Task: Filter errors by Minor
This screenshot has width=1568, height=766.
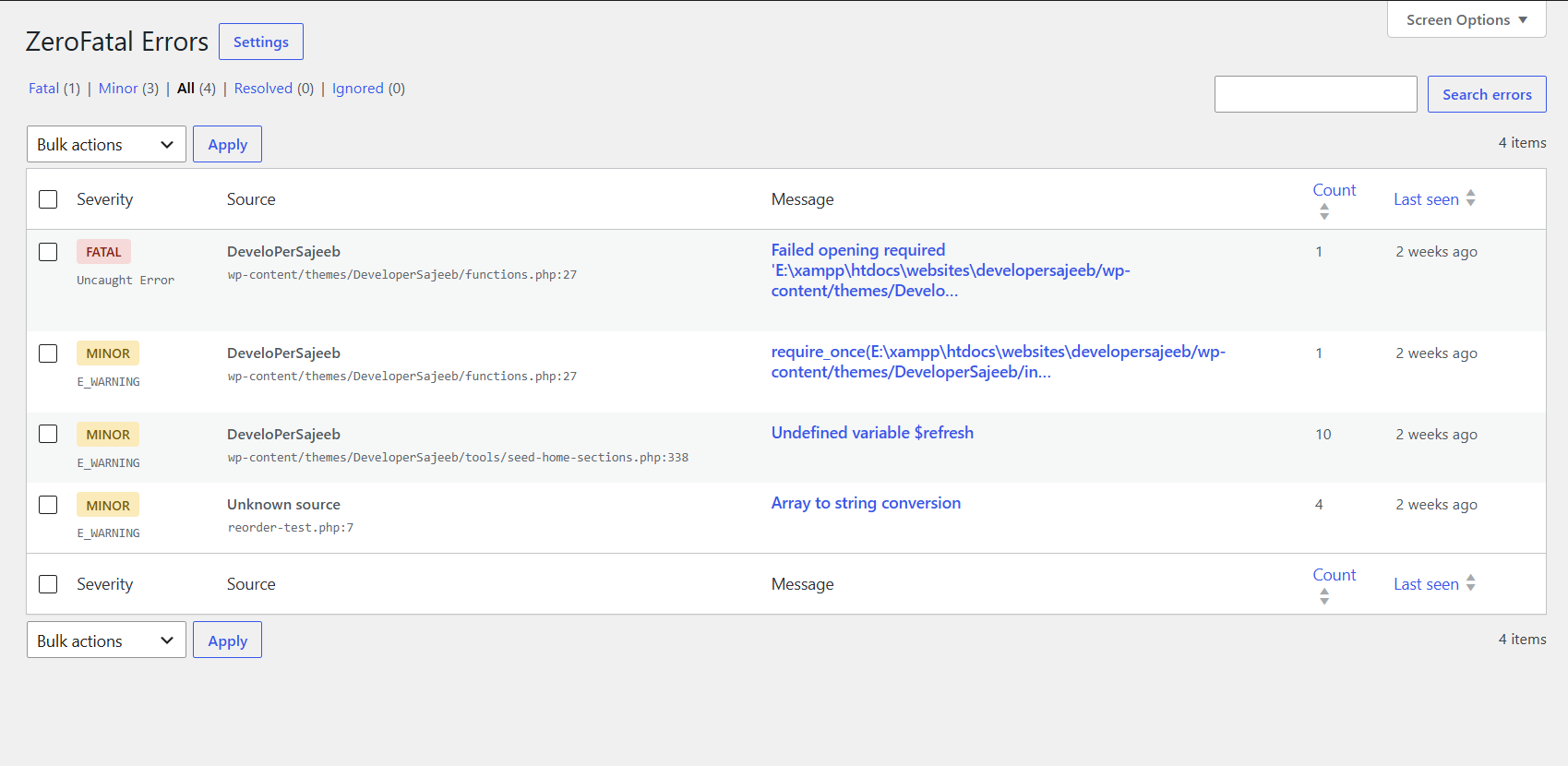Action: tap(118, 89)
